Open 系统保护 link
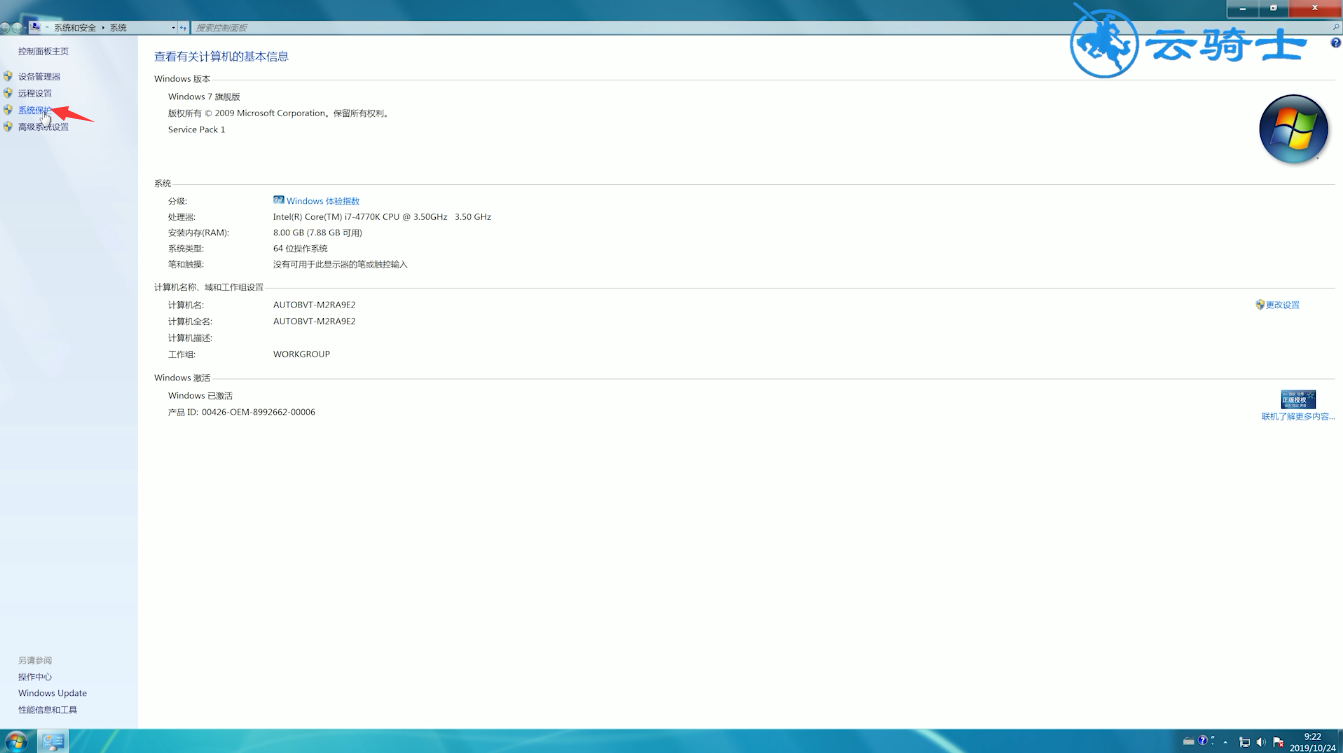Image resolution: width=1343 pixels, height=753 pixels. [x=35, y=110]
